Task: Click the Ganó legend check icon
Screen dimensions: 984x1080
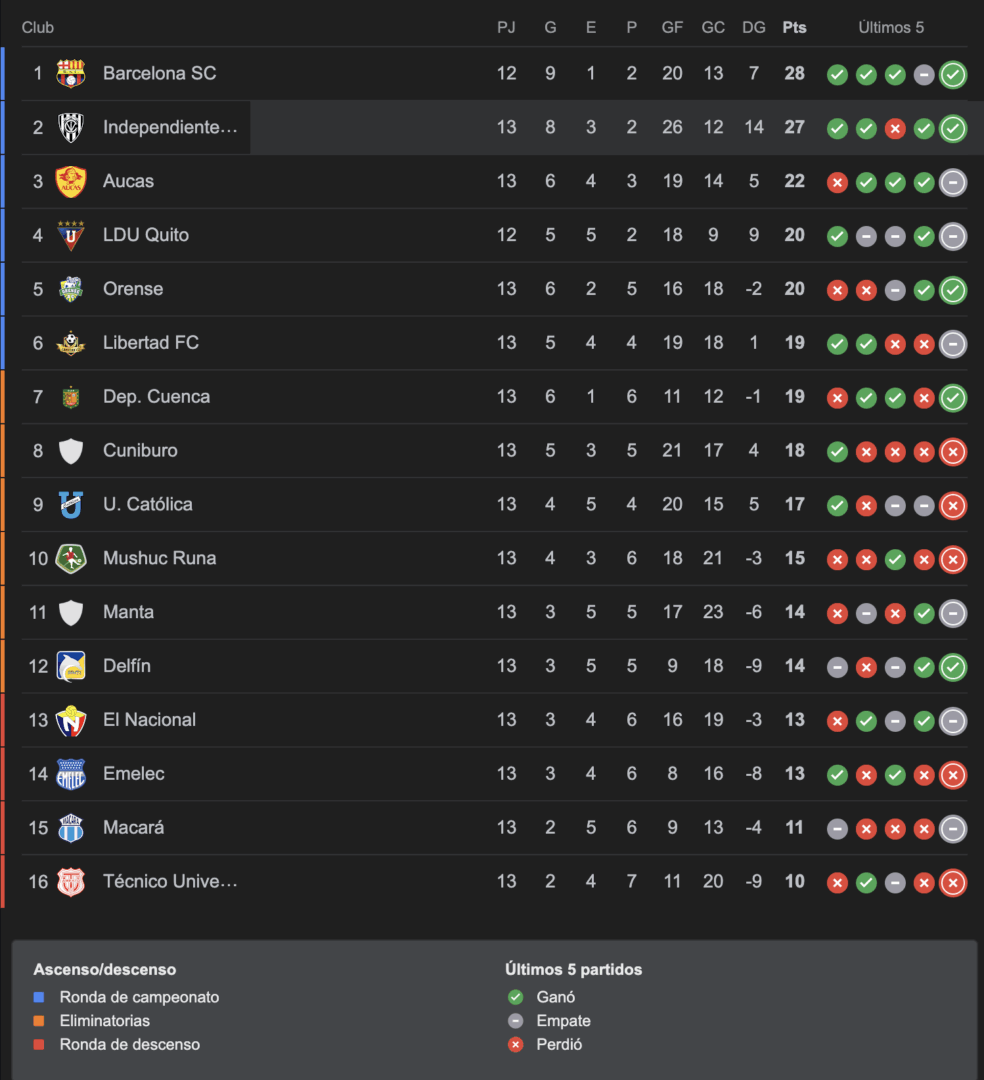Action: (515, 997)
